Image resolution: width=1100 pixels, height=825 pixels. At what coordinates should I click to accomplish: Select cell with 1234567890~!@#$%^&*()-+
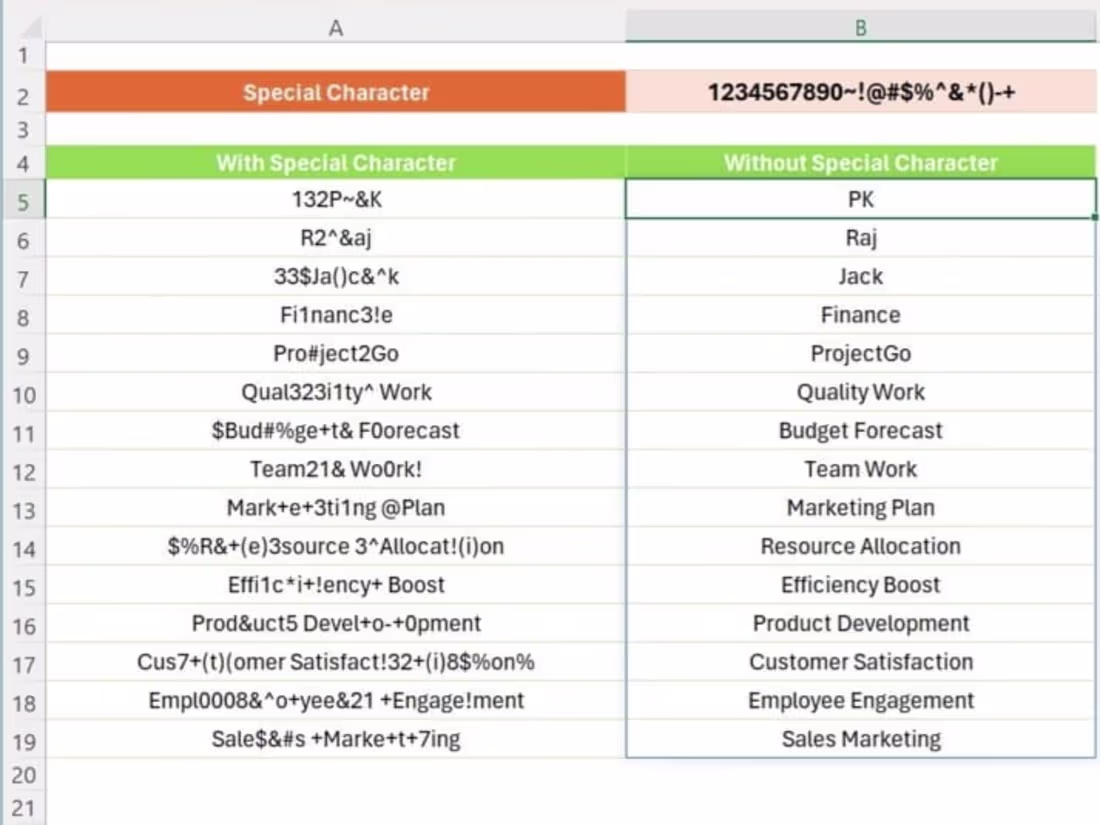(x=861, y=93)
